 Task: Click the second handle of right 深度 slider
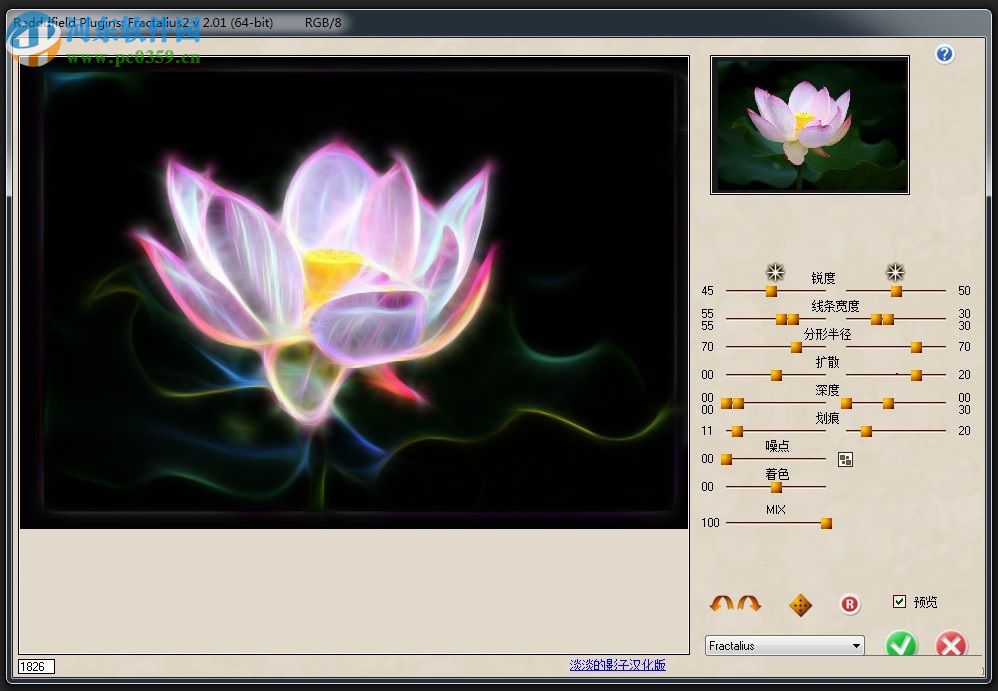tap(889, 403)
